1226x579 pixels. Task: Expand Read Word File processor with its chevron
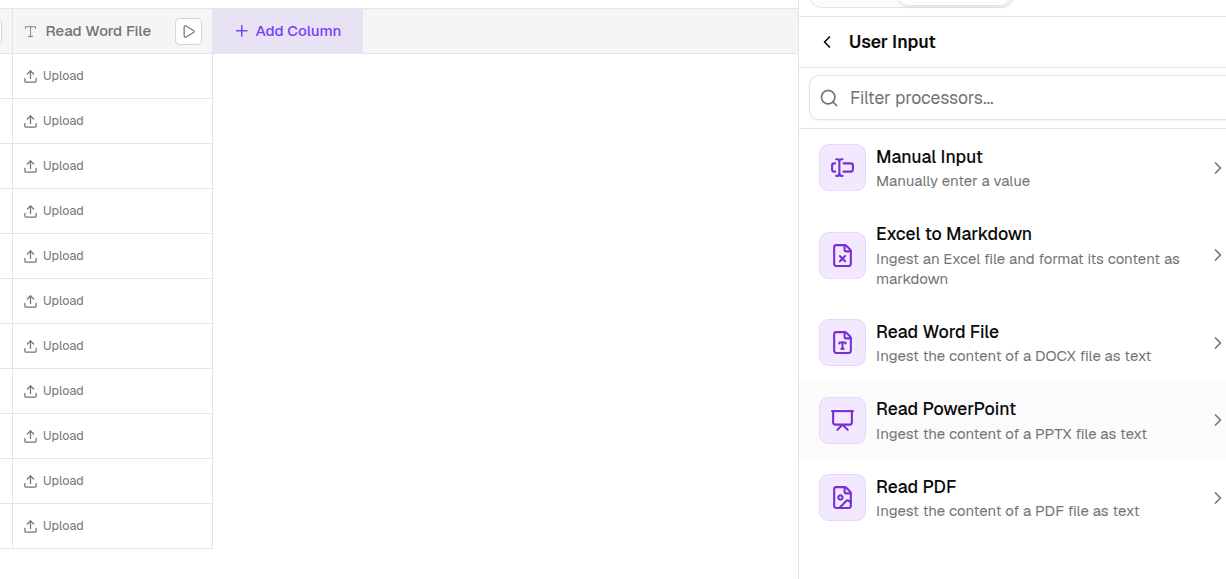tap(1217, 343)
